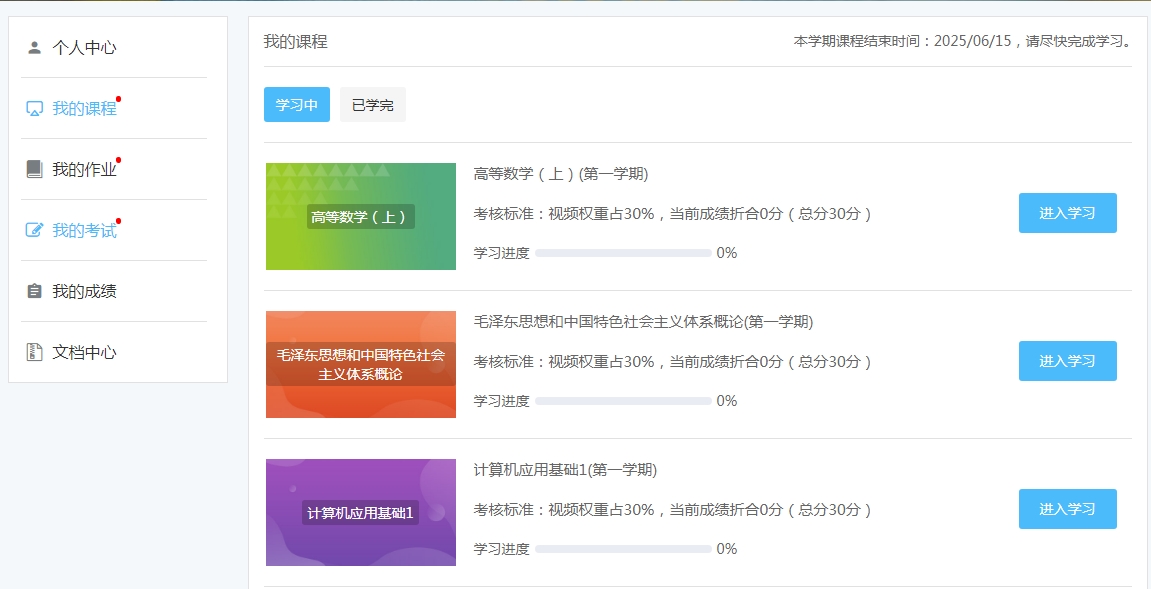
Task: Click the title 高等数学（上）(第一学期)
Action: (561, 174)
